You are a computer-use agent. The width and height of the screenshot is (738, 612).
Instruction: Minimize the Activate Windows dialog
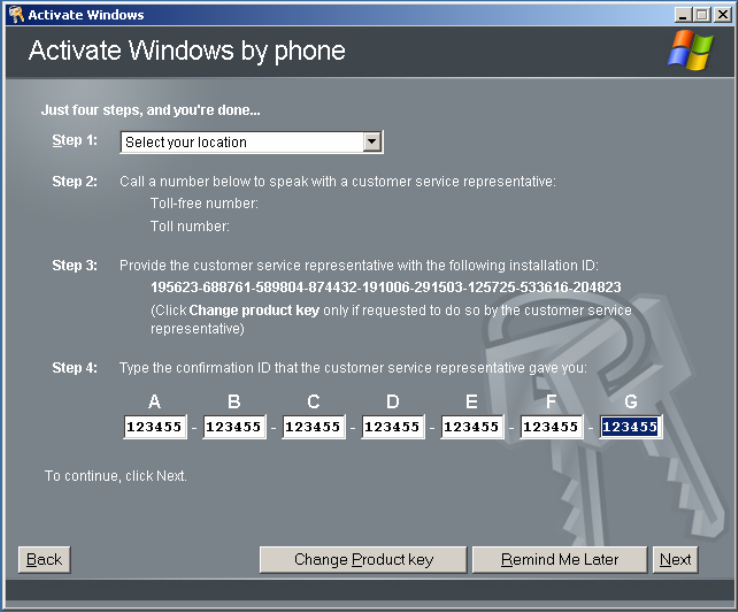pos(682,15)
